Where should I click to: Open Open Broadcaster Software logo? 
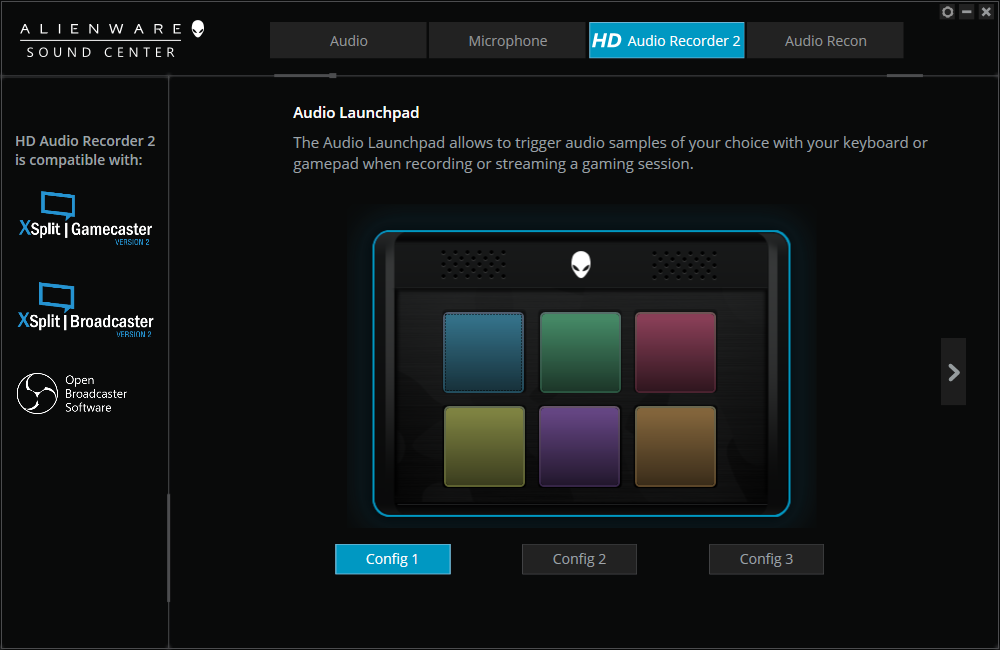pos(72,394)
